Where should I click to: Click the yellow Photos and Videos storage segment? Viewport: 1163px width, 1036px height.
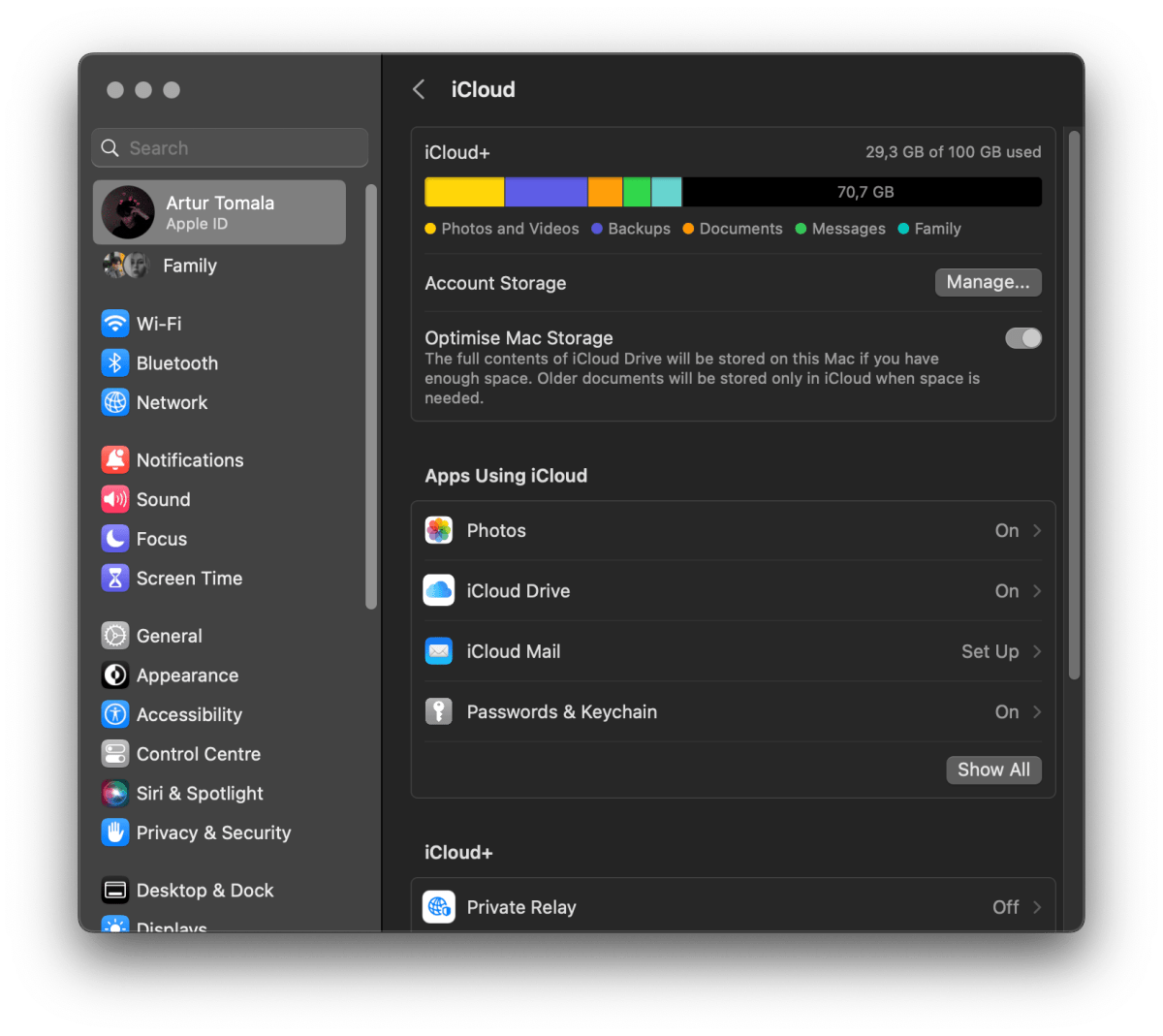(464, 192)
